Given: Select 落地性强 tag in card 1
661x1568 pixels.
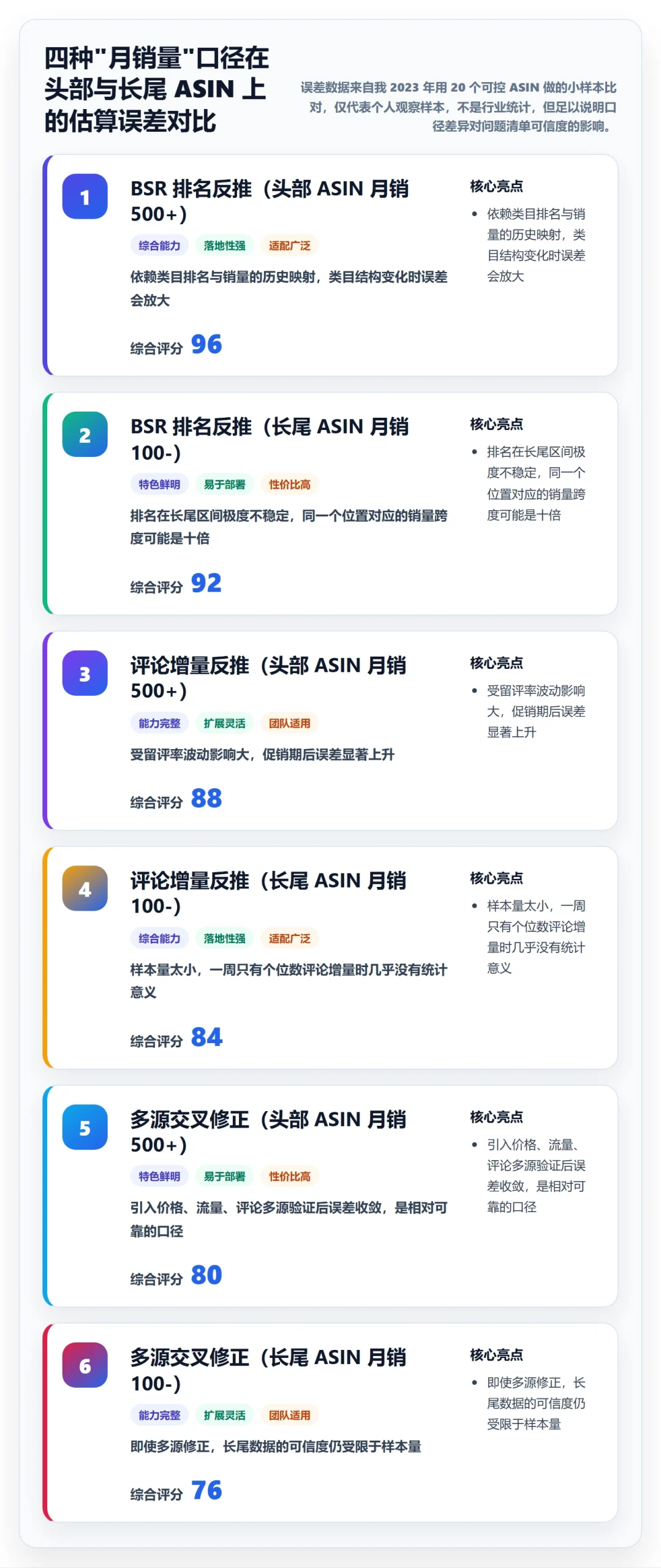Looking at the screenshot, I should pos(224,246).
